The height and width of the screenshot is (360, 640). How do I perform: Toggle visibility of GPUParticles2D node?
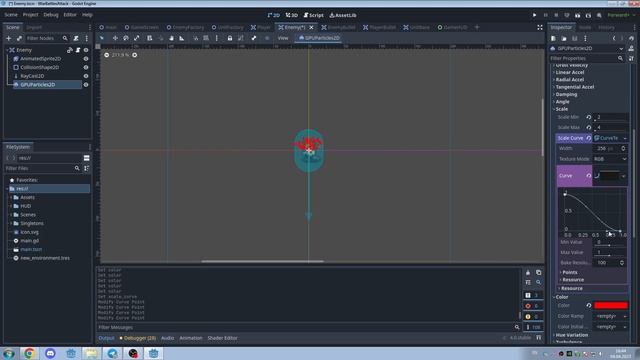click(x=86, y=85)
